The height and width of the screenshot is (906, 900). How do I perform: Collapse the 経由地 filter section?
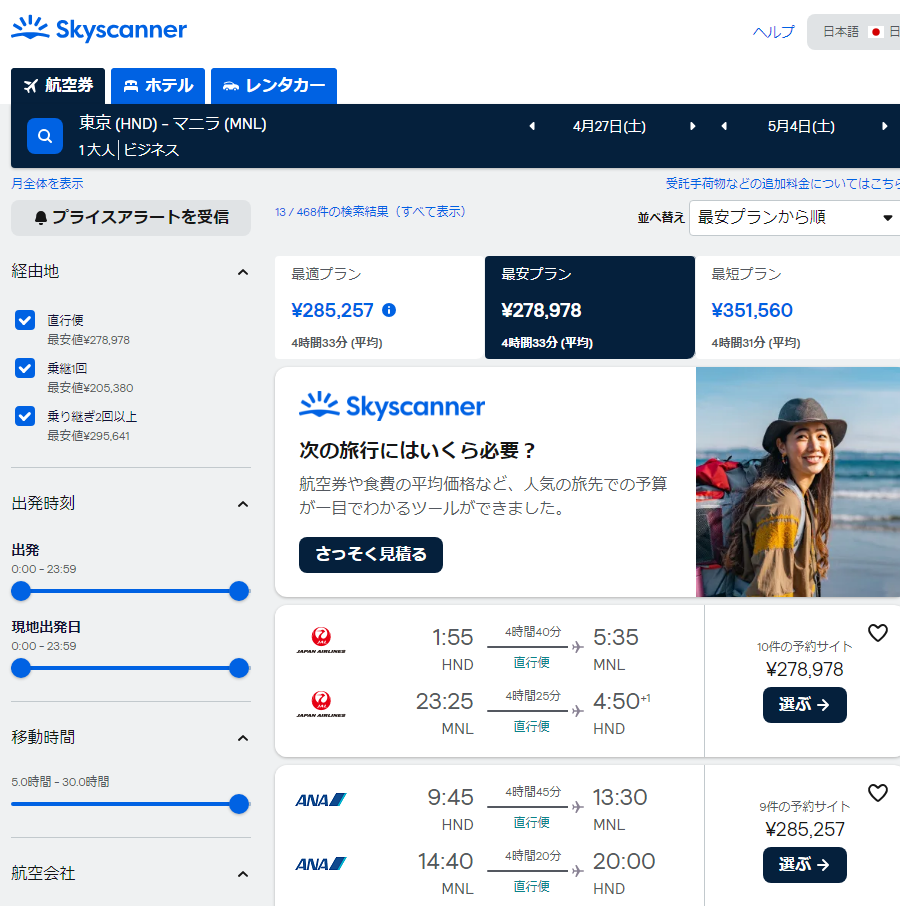(x=242, y=272)
